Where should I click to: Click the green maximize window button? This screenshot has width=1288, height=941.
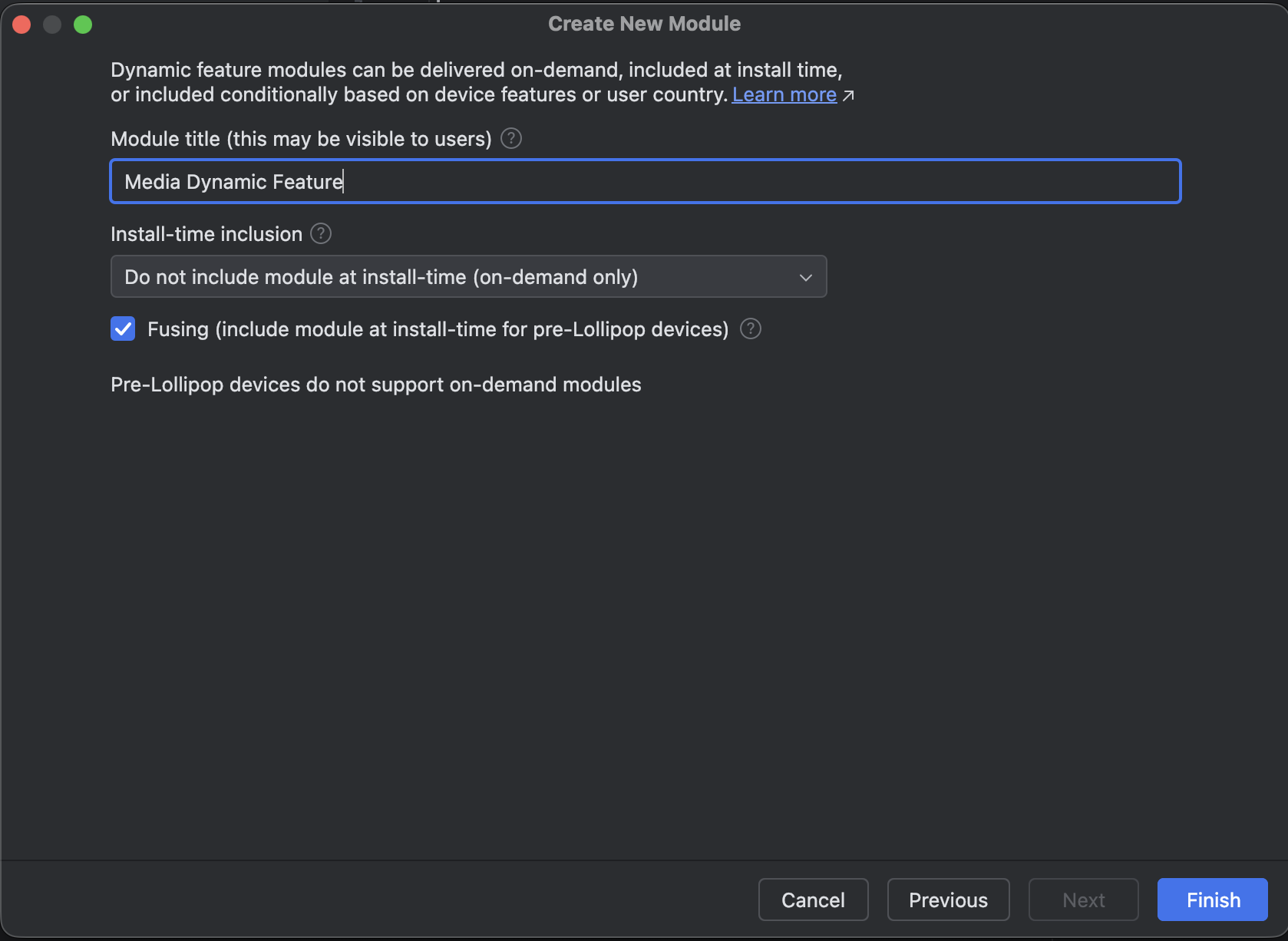[83, 25]
